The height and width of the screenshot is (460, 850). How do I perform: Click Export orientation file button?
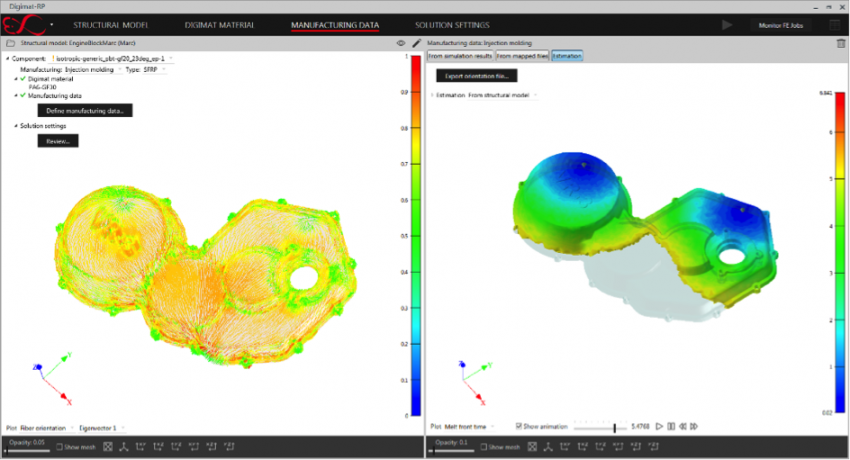(x=476, y=76)
